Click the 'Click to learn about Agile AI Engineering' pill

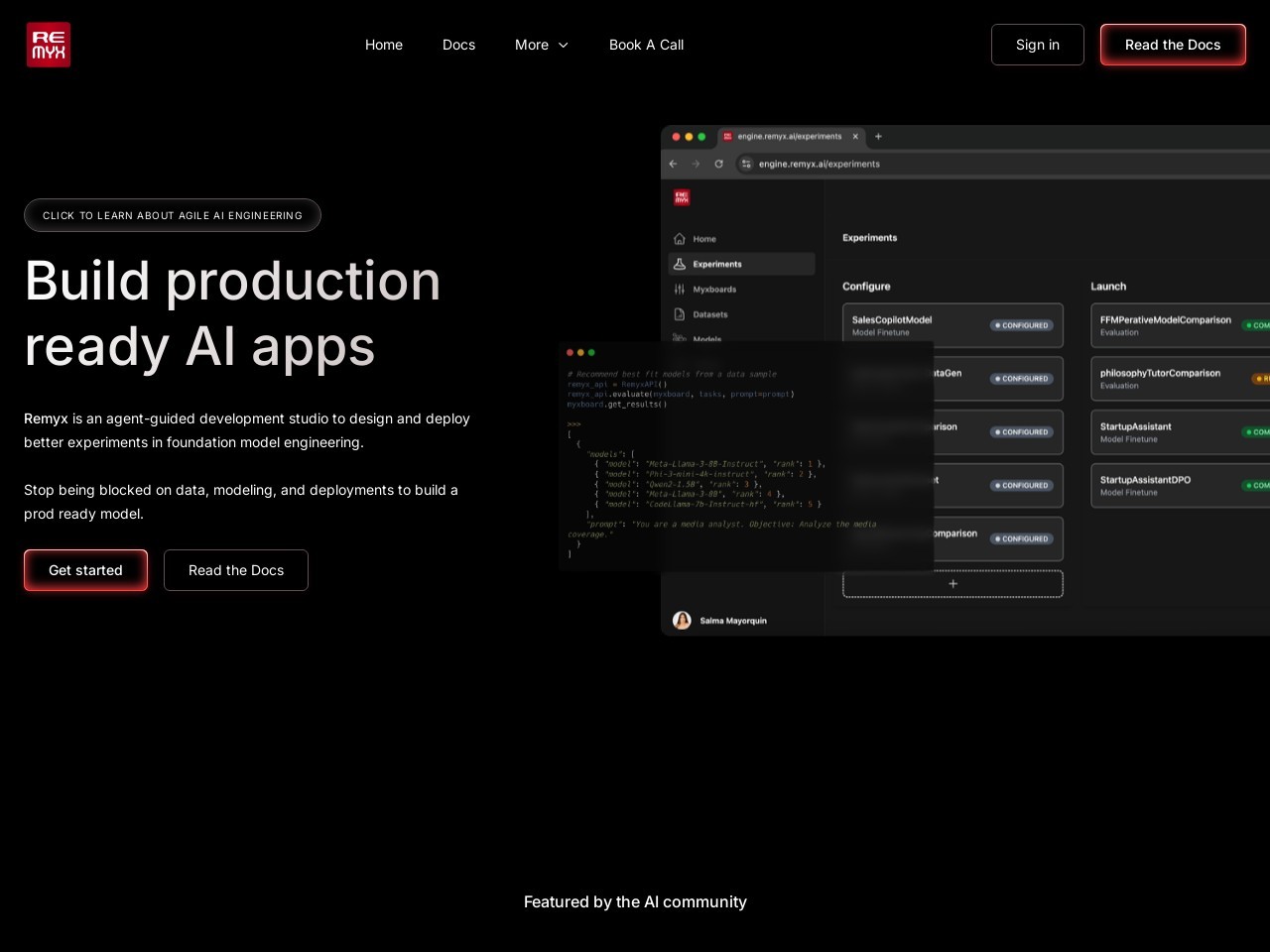[x=173, y=215]
